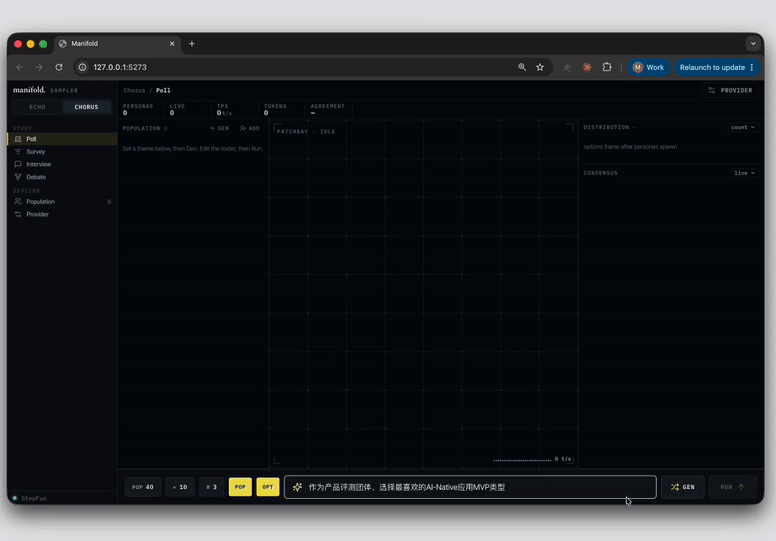Screen dimensions: 776x541
Task: Toggle the yellow POP button
Action: 240,487
